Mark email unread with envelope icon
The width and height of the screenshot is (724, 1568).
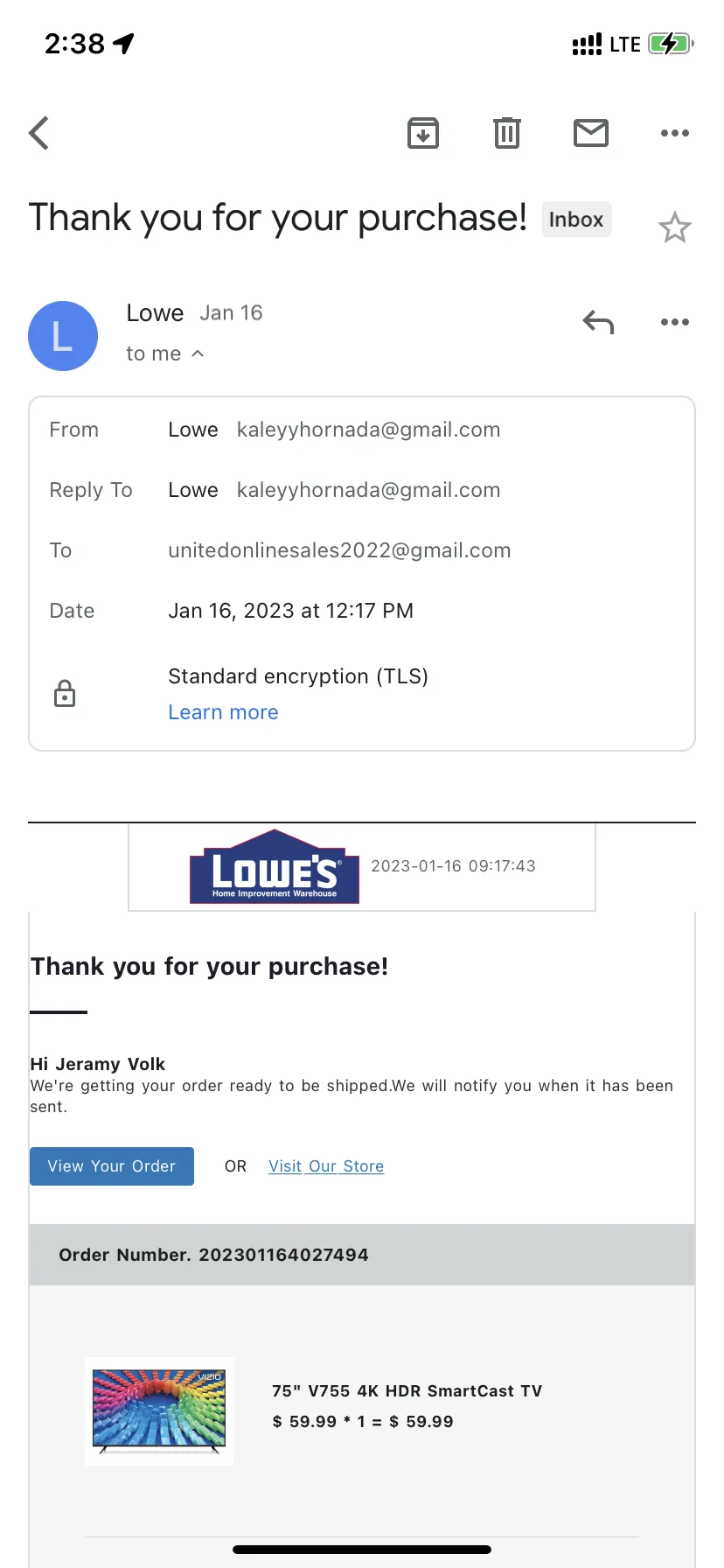[591, 133]
